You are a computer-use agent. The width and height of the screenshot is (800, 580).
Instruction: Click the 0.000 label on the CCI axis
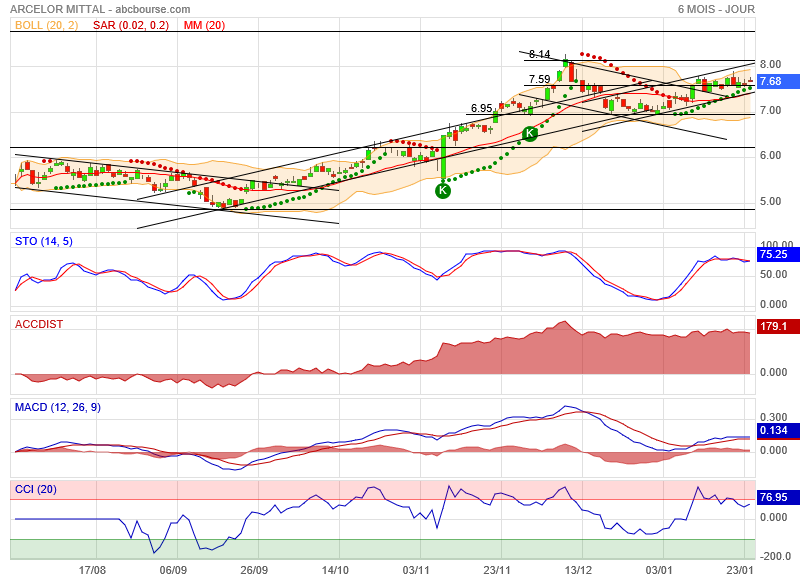(x=773, y=518)
